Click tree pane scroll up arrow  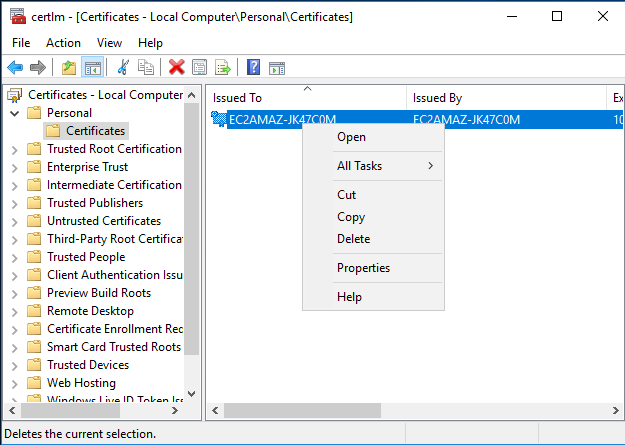192,95
